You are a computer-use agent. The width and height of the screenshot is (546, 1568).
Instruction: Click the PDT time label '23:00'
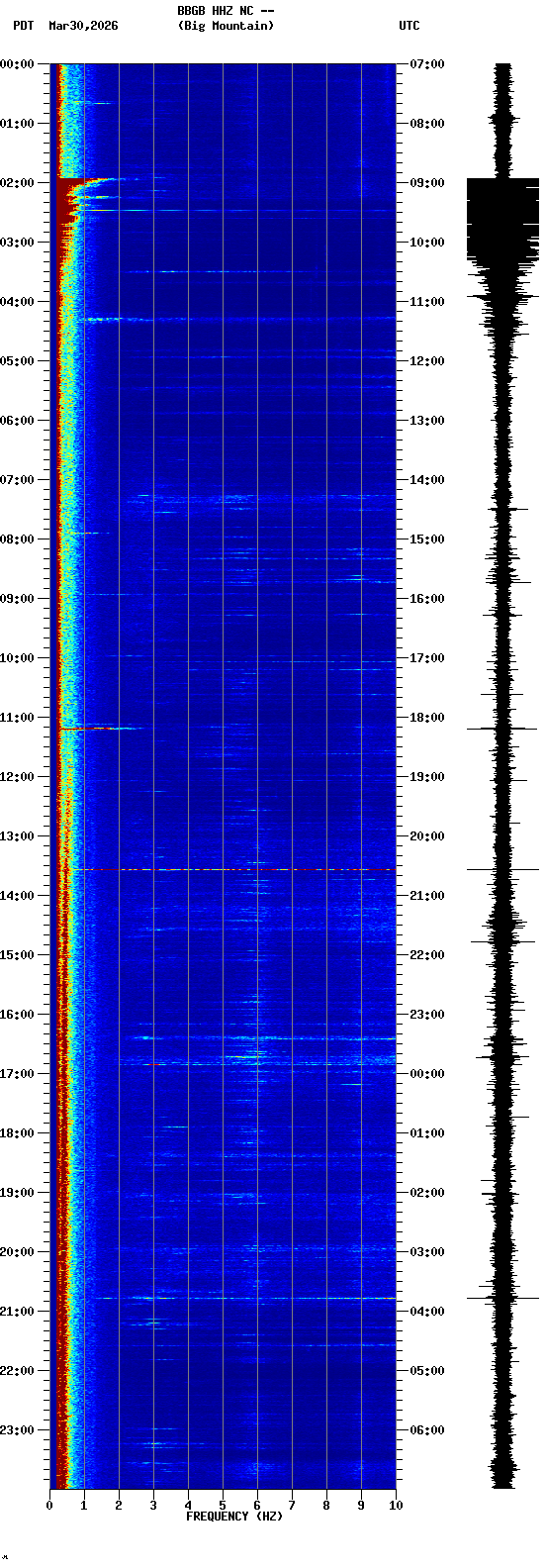click(x=17, y=1430)
